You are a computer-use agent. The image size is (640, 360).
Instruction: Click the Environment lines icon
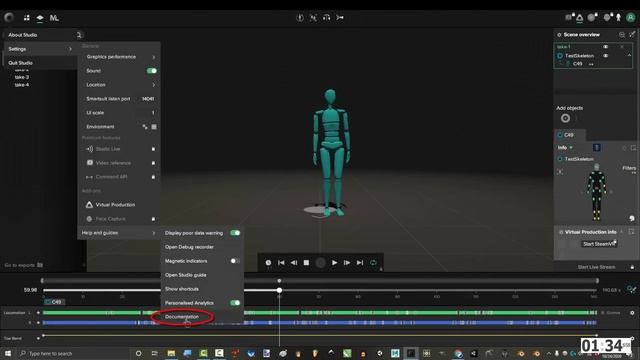(145, 127)
